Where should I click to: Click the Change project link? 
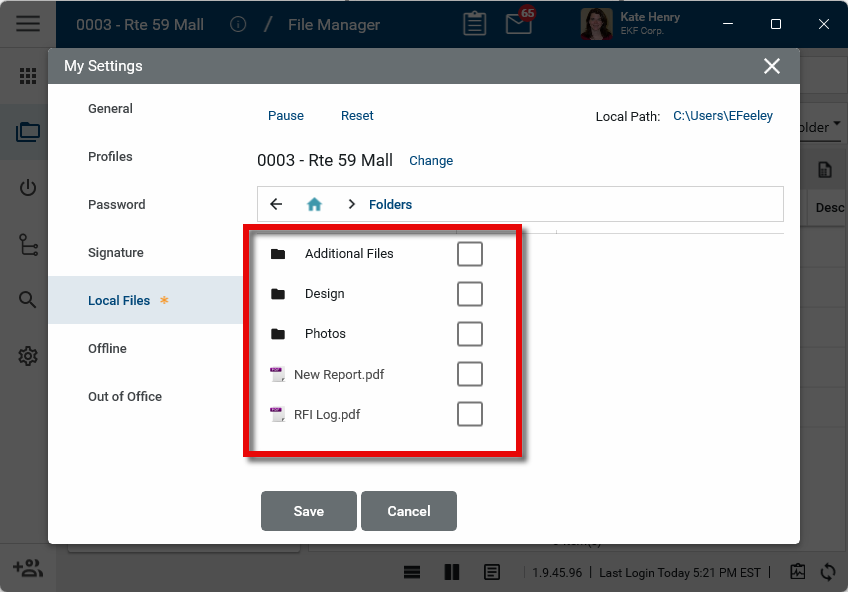point(431,161)
